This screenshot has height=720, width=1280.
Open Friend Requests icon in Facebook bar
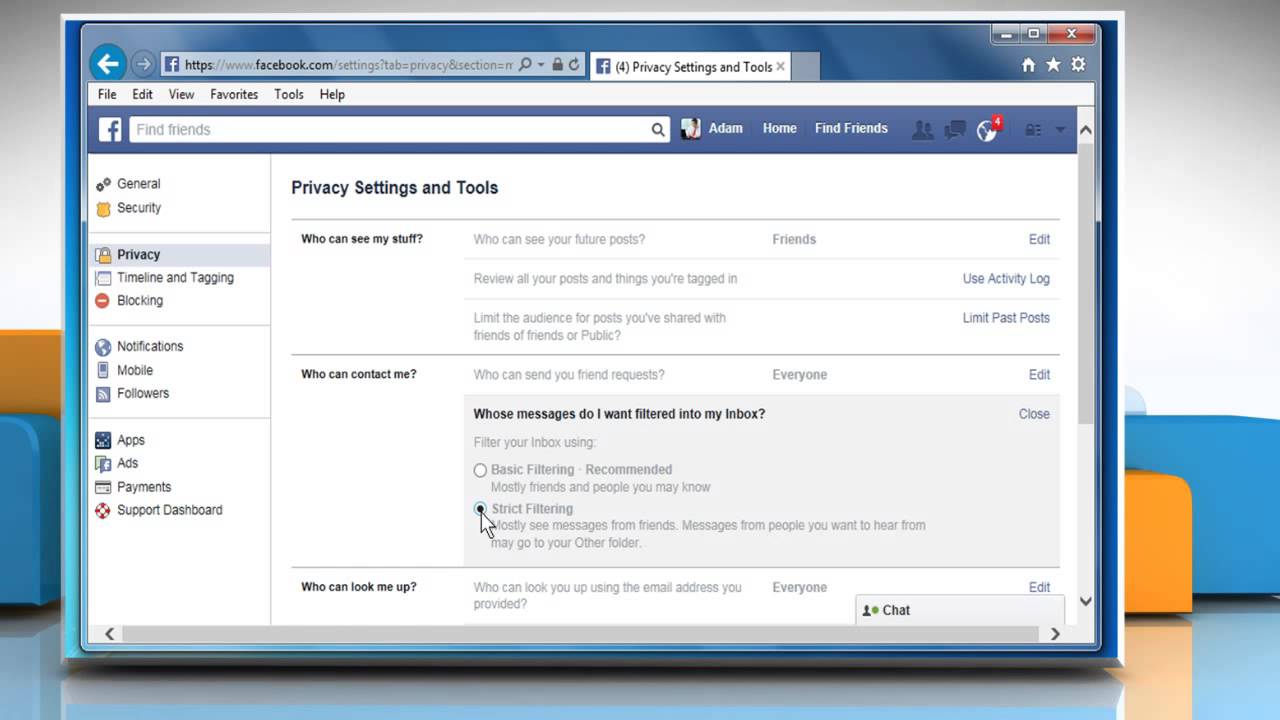tap(923, 129)
